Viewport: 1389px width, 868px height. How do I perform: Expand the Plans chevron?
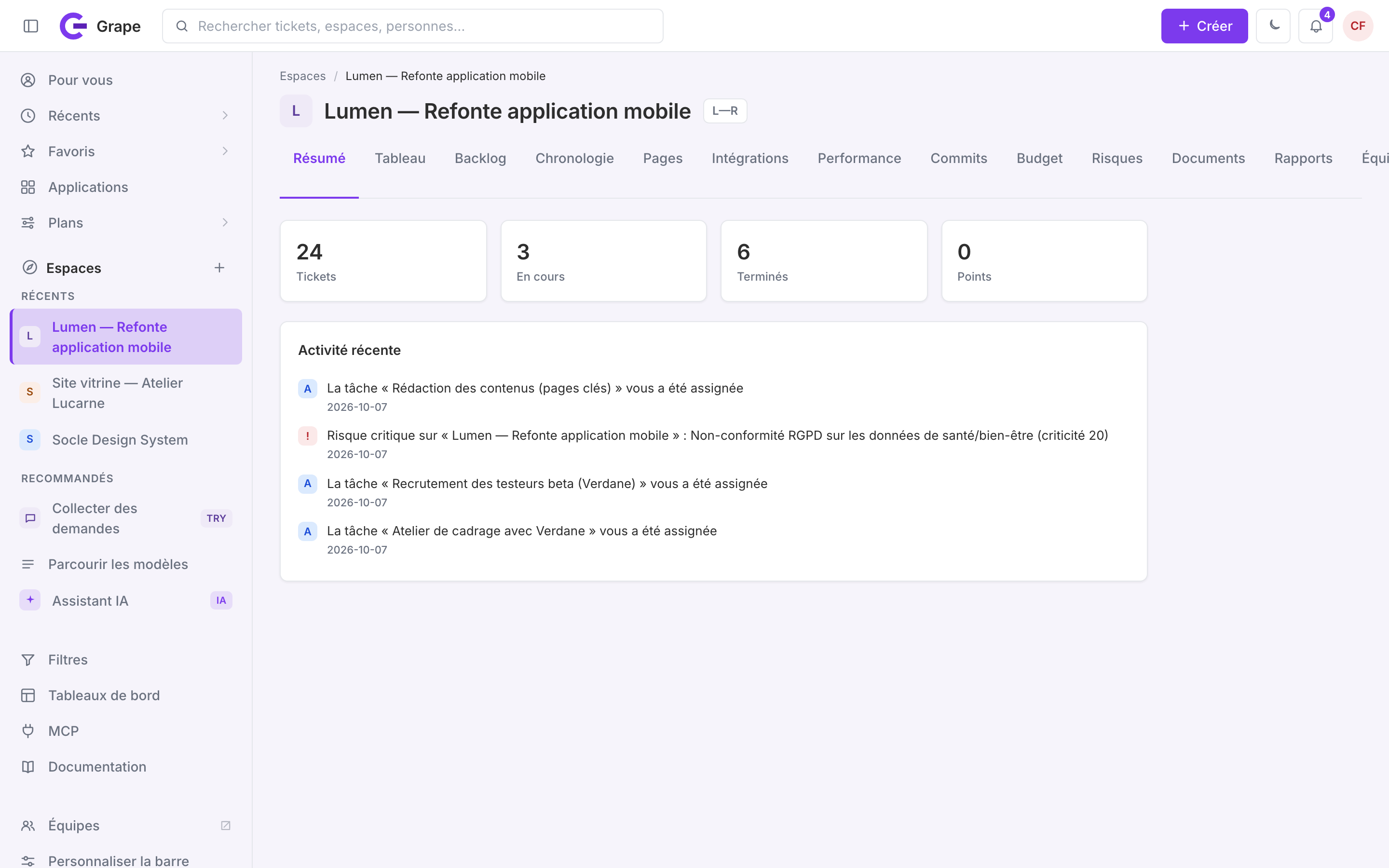tap(225, 222)
